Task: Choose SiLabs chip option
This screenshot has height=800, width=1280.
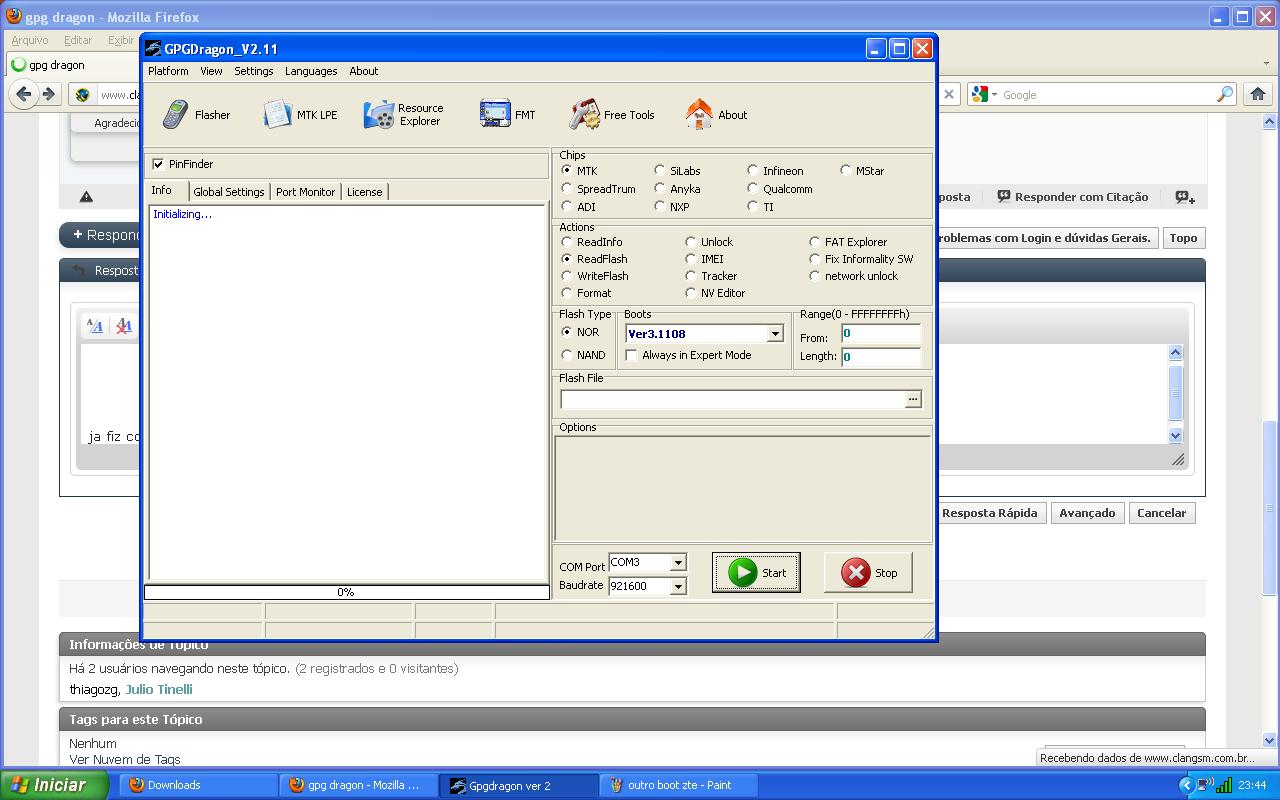Action: tap(660, 171)
